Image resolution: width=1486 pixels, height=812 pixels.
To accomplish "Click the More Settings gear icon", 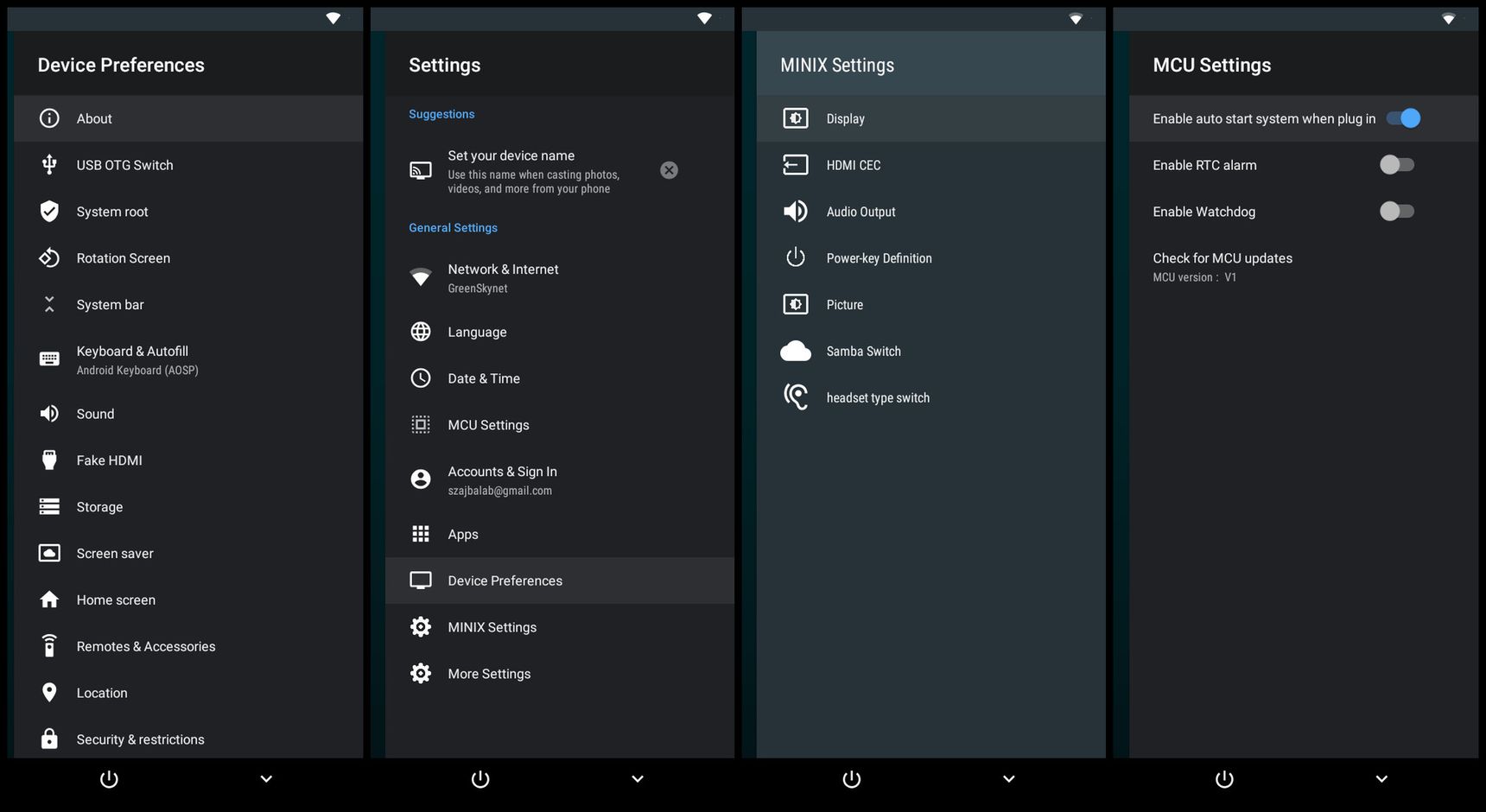I will pos(421,674).
